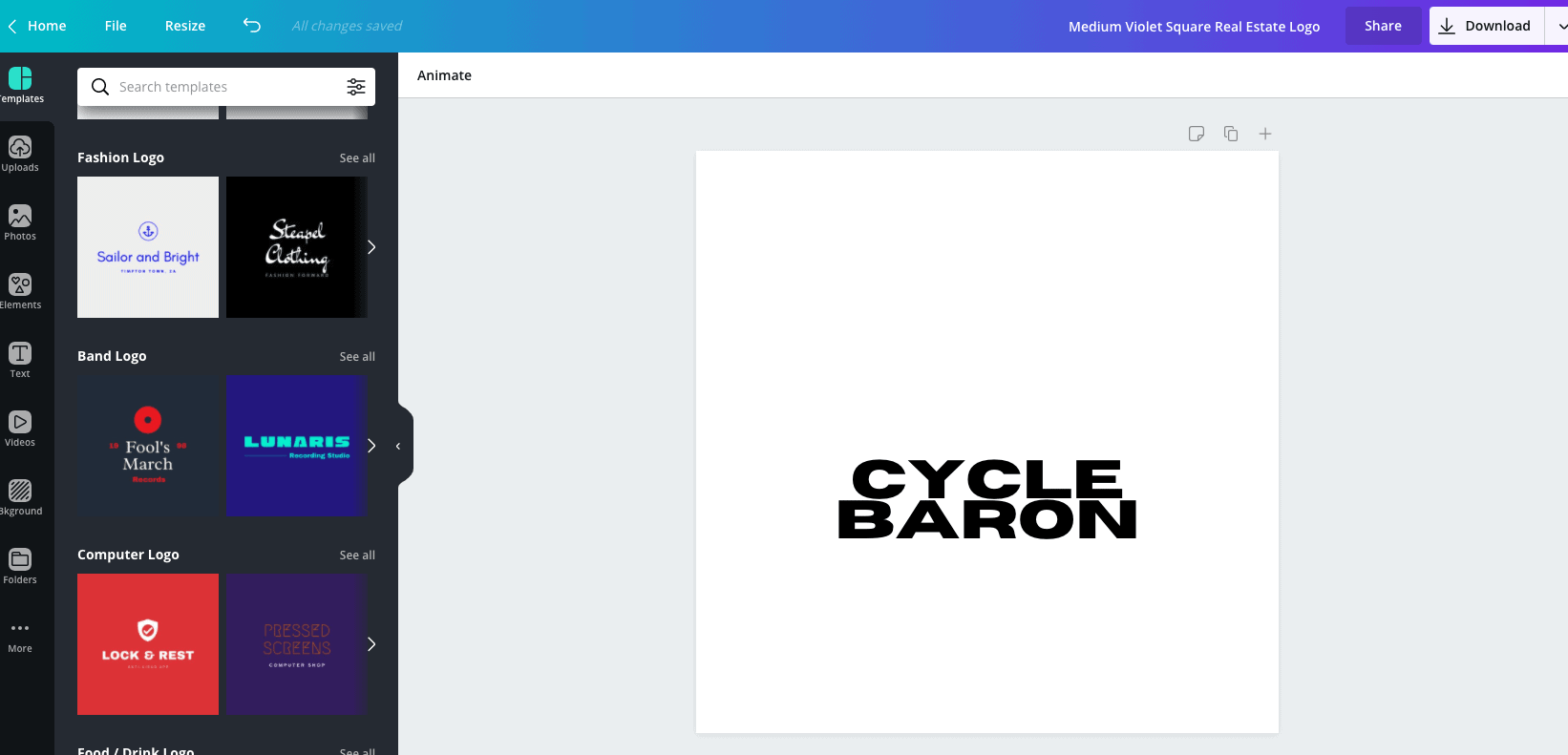Image resolution: width=1568 pixels, height=755 pixels.
Task: Add a new page
Action: 1265,134
